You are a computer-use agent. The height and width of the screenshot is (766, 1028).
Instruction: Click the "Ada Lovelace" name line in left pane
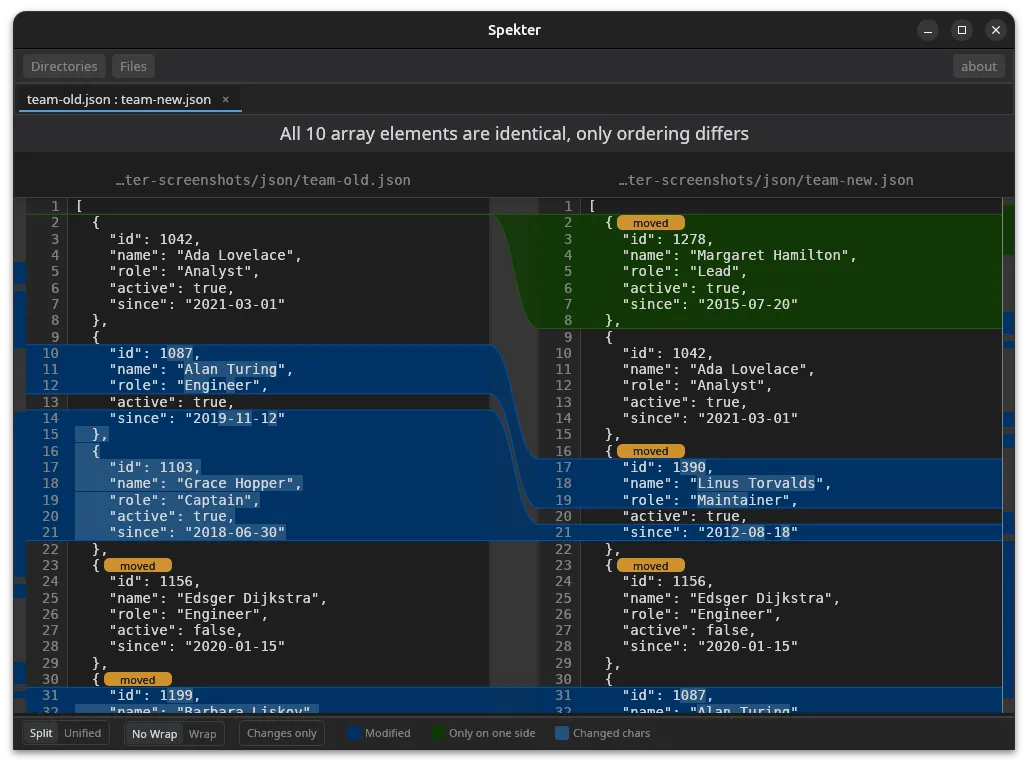point(205,255)
